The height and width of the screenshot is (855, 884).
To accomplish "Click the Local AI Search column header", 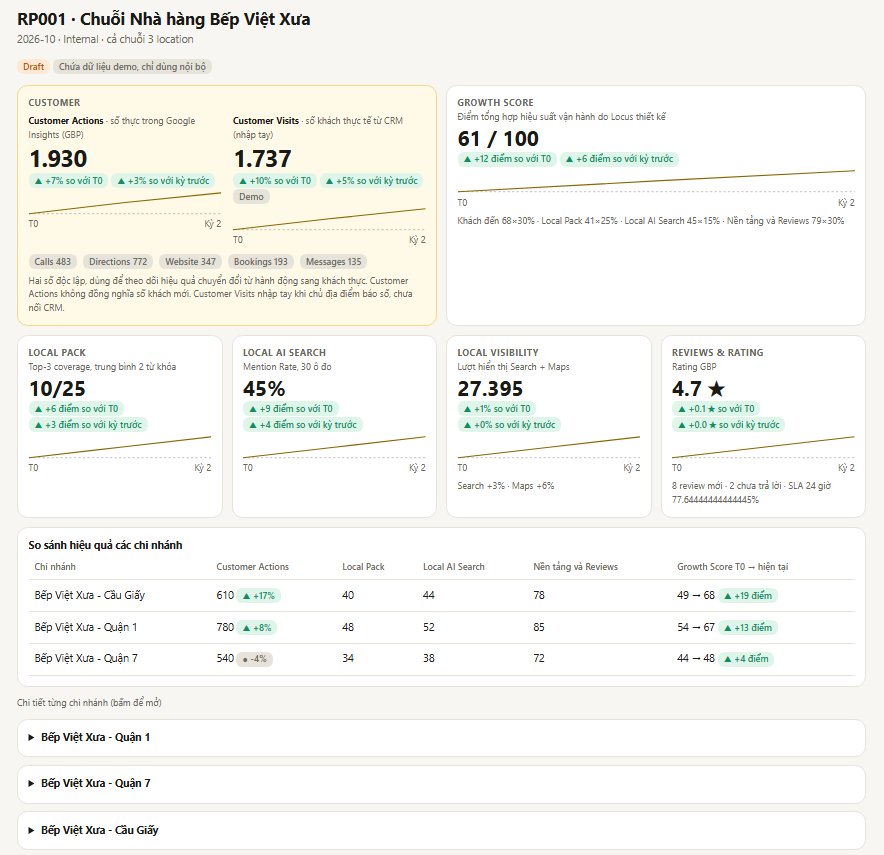I will [454, 567].
